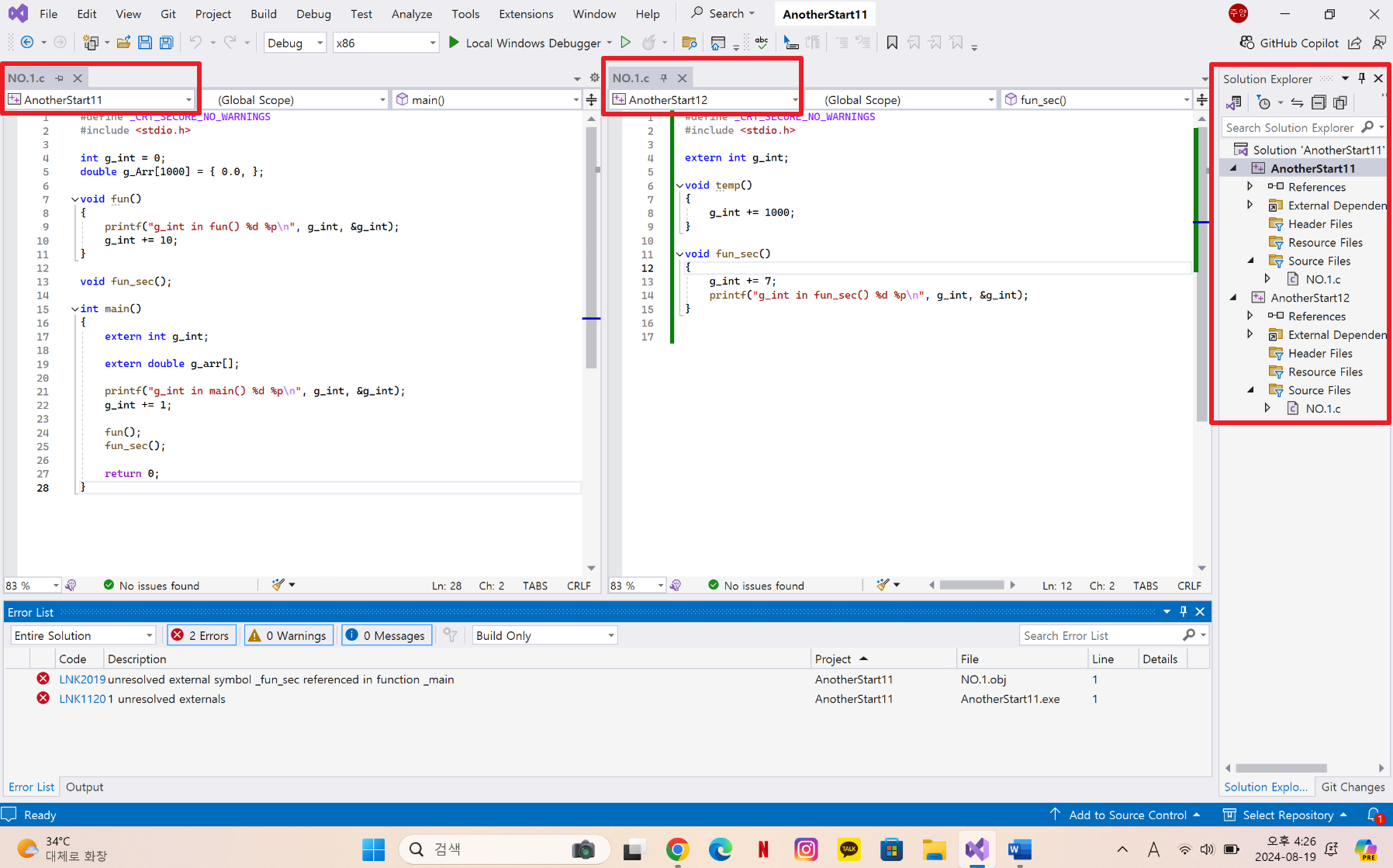Click the error list filter funnel icon
Image resolution: width=1393 pixels, height=868 pixels.
click(450, 635)
